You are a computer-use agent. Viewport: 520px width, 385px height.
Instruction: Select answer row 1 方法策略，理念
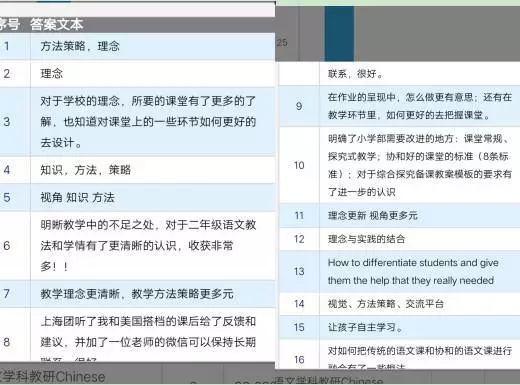tap(137, 46)
